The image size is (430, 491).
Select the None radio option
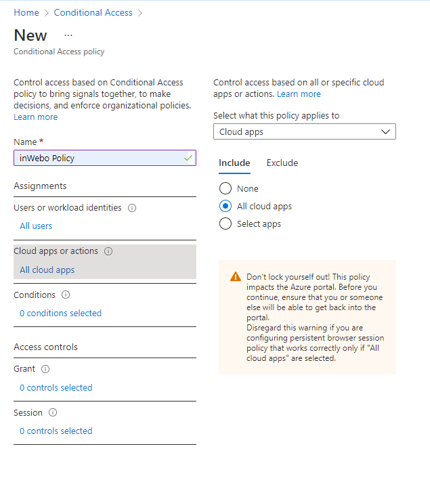(225, 188)
